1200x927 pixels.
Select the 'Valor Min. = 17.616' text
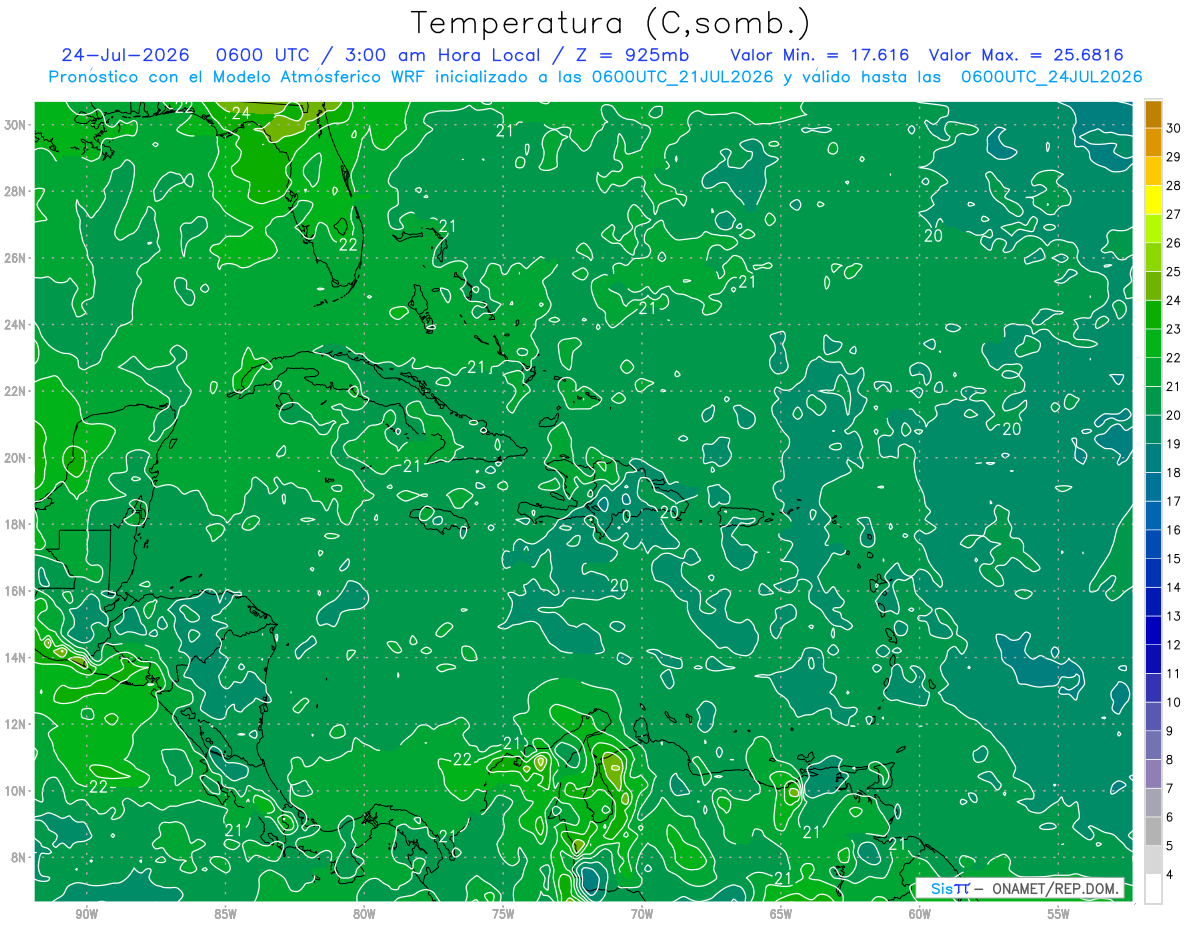(821, 55)
